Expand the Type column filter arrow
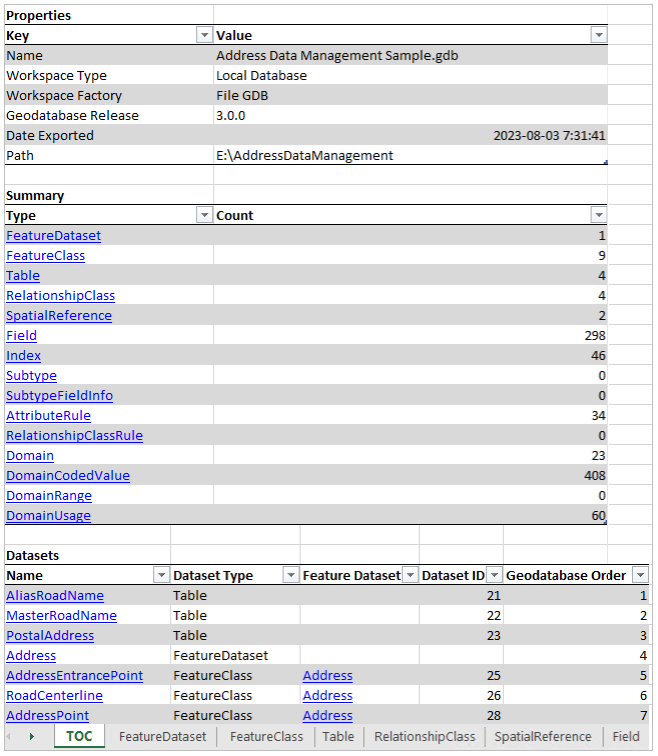Viewport: 658px width, 756px height. (204, 215)
